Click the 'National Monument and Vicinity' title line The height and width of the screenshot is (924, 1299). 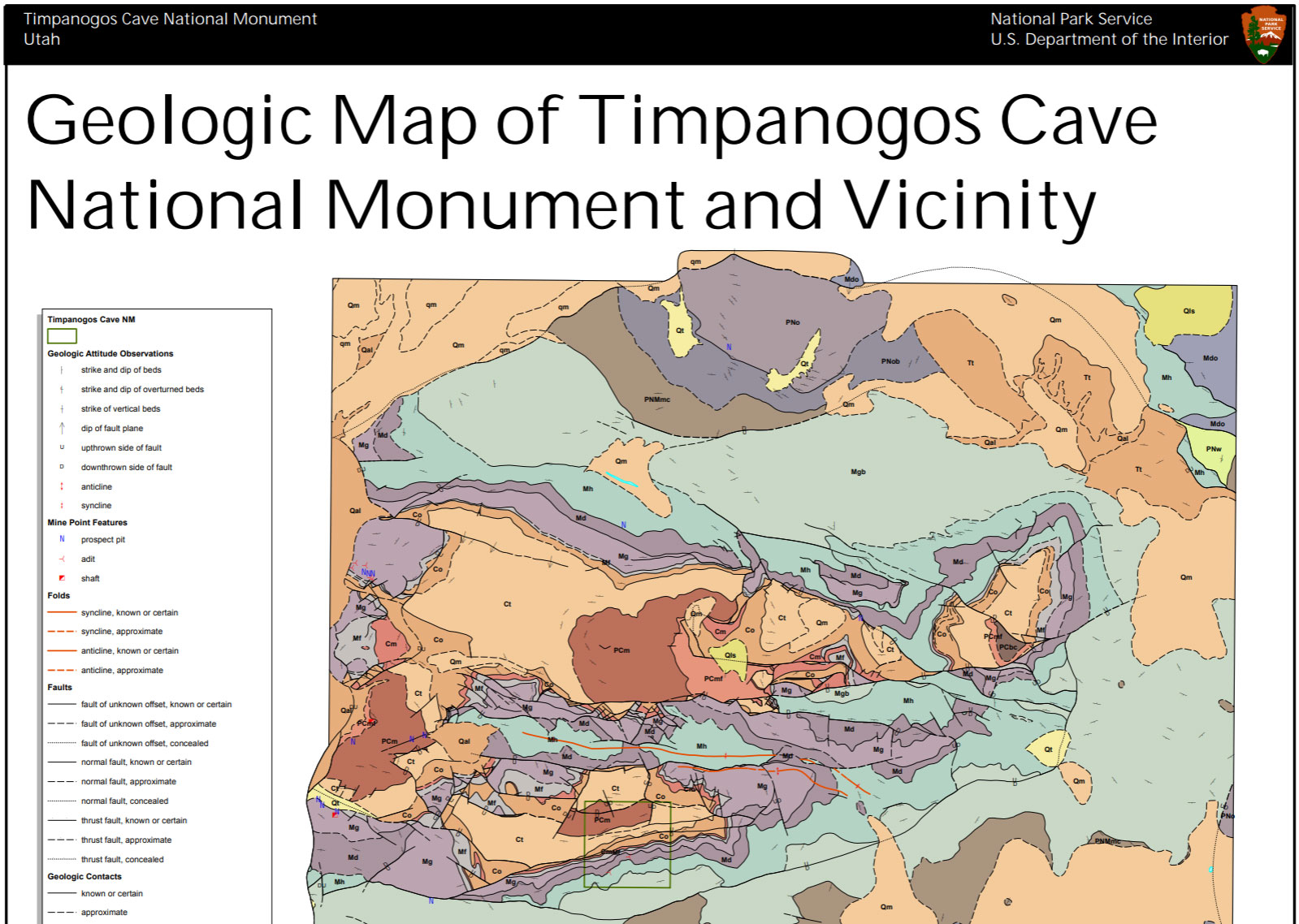561,206
